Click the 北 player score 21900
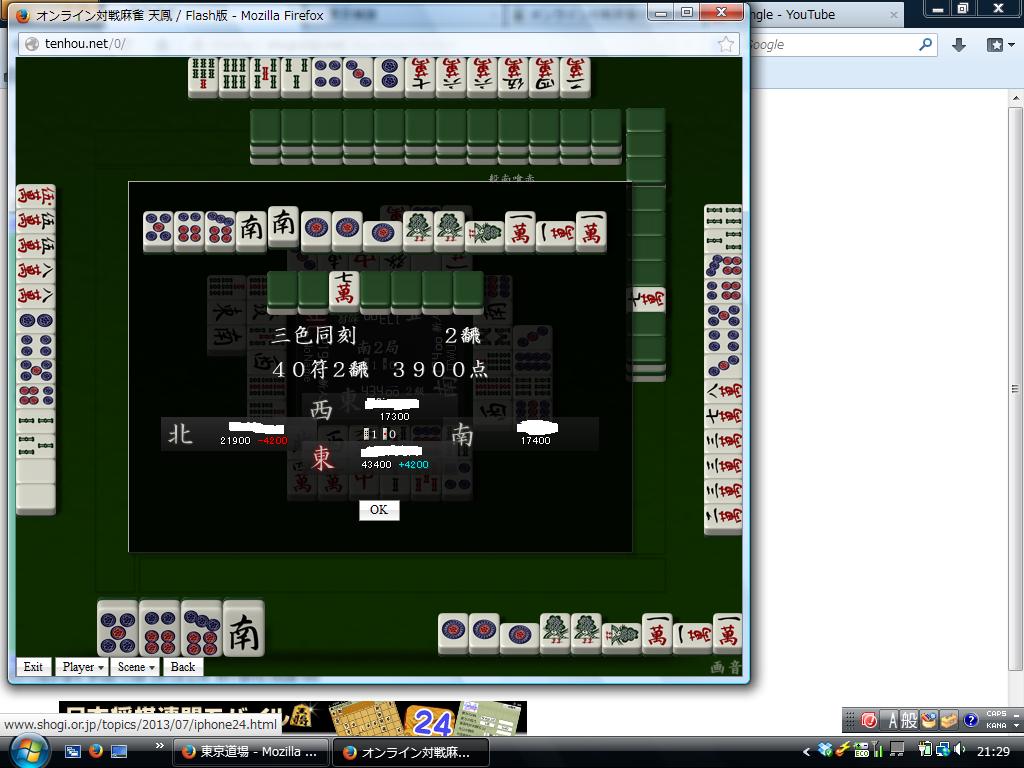The image size is (1024, 768). [x=235, y=441]
